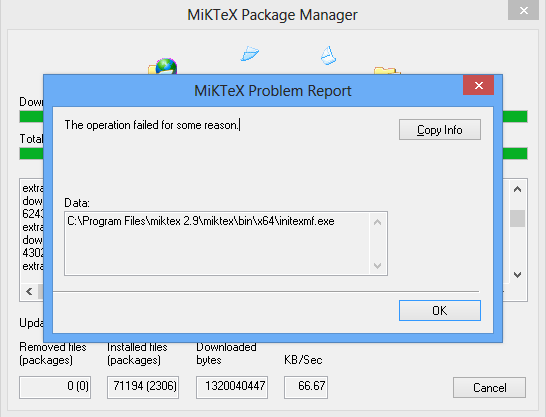
Task: Click the Installed files value 71194 (2306)
Action: pos(143,387)
